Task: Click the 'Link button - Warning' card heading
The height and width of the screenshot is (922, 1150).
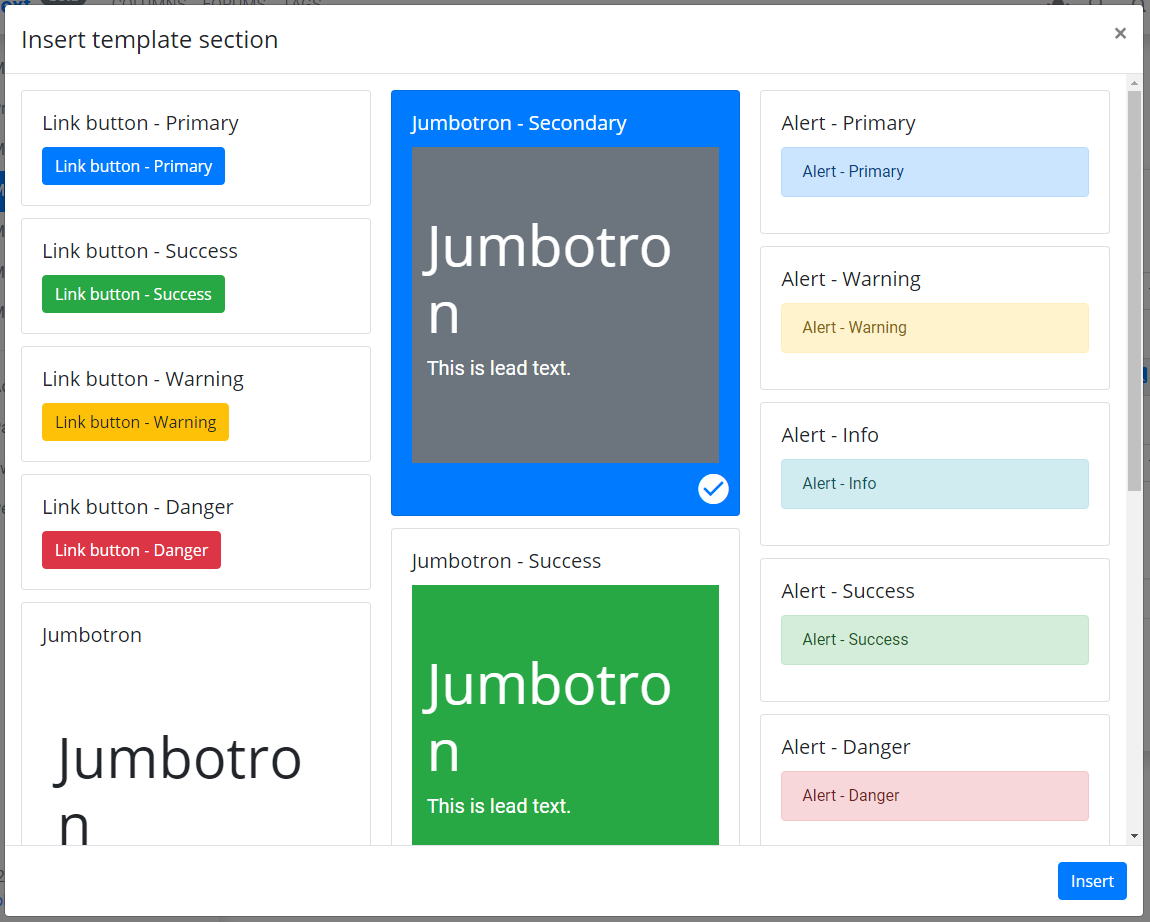Action: coord(142,379)
